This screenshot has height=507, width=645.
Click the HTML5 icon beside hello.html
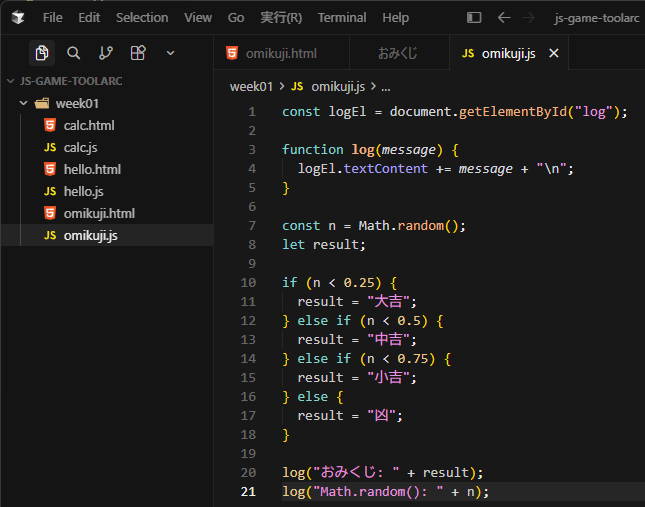50,169
